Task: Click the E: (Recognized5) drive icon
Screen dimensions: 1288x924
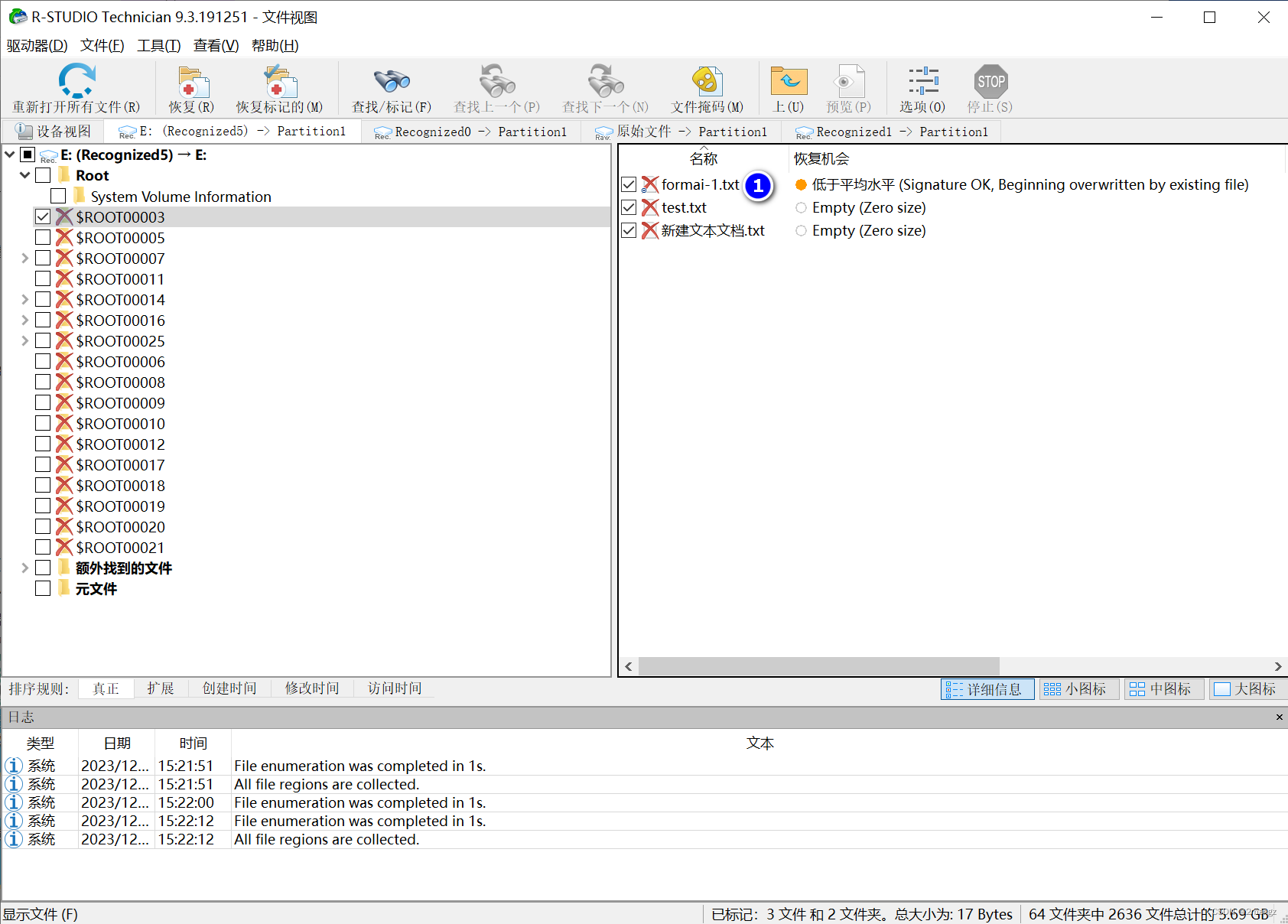Action: click(48, 155)
